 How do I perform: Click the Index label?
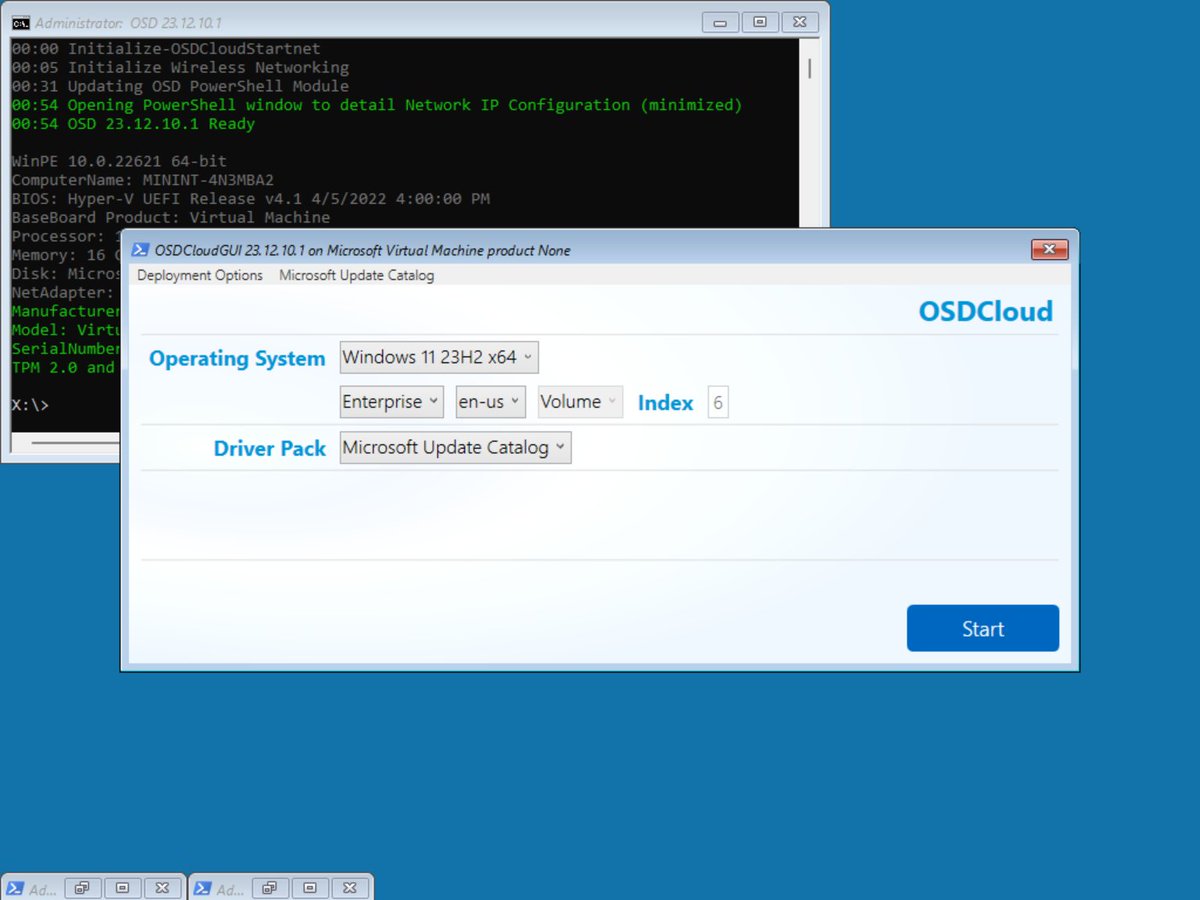(x=666, y=403)
